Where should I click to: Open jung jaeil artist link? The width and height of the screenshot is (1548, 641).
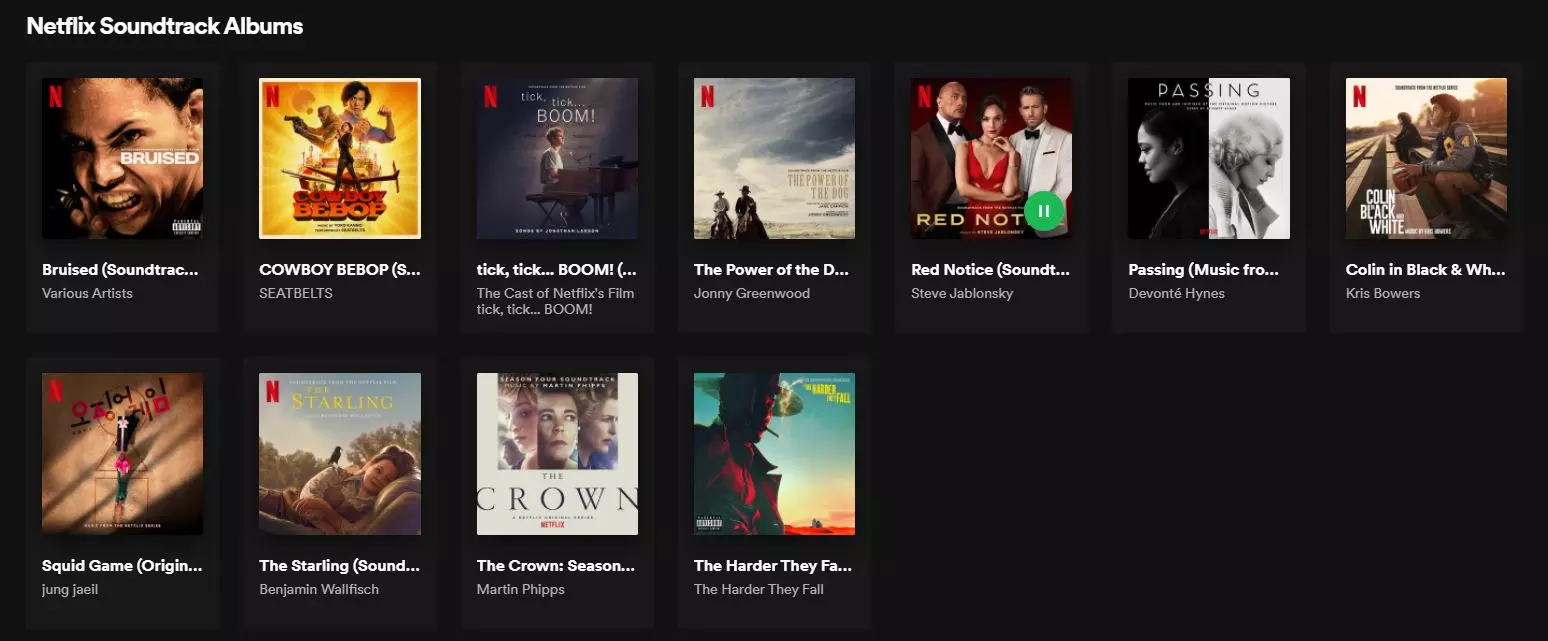coord(70,589)
